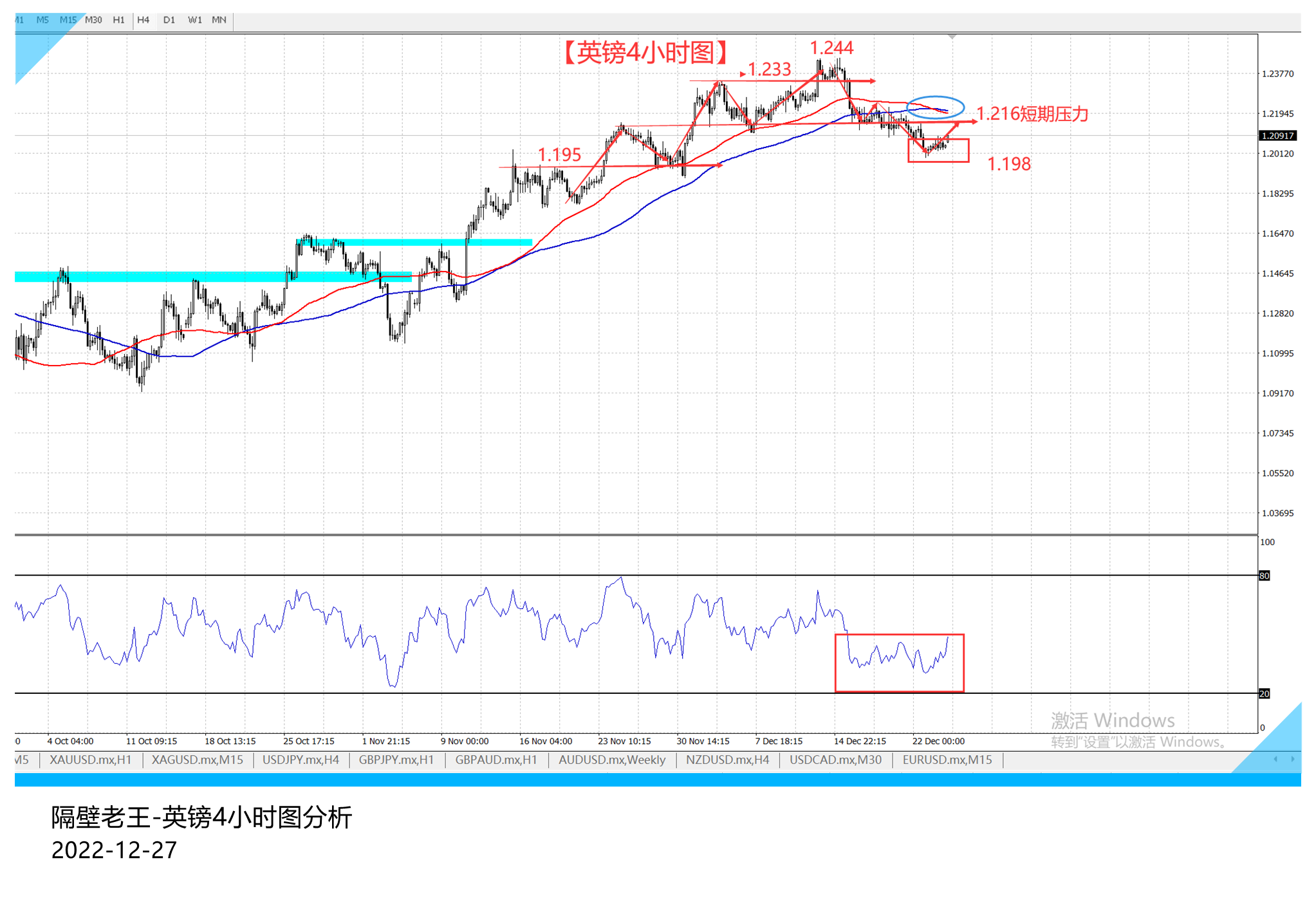Select the H1 timeframe button
Image resolution: width=1316 pixels, height=905 pixels.
(118, 20)
